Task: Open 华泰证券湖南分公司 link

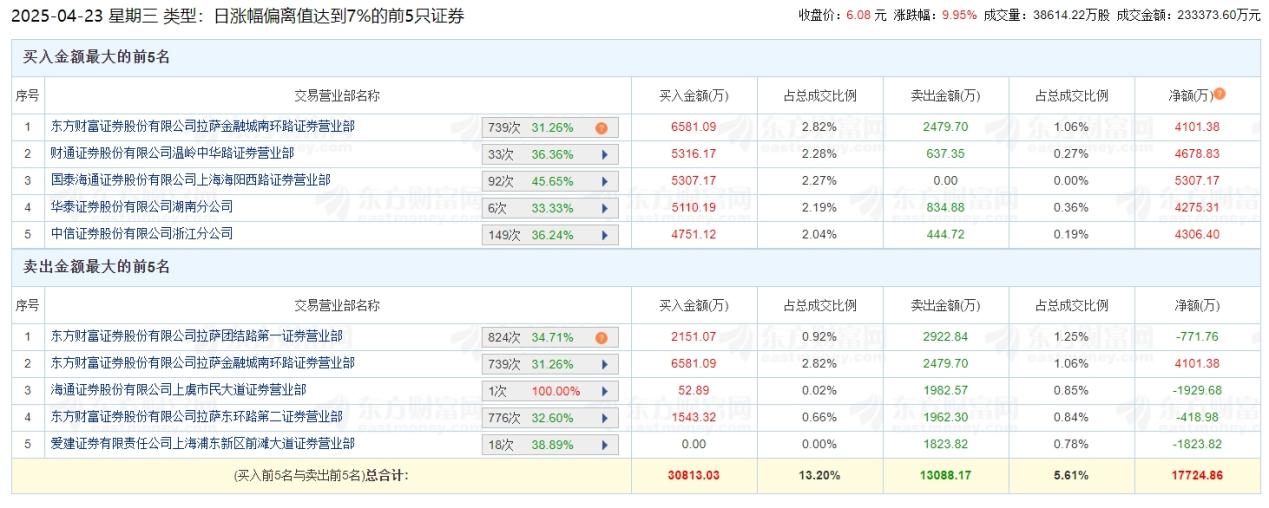Action: coord(141,207)
